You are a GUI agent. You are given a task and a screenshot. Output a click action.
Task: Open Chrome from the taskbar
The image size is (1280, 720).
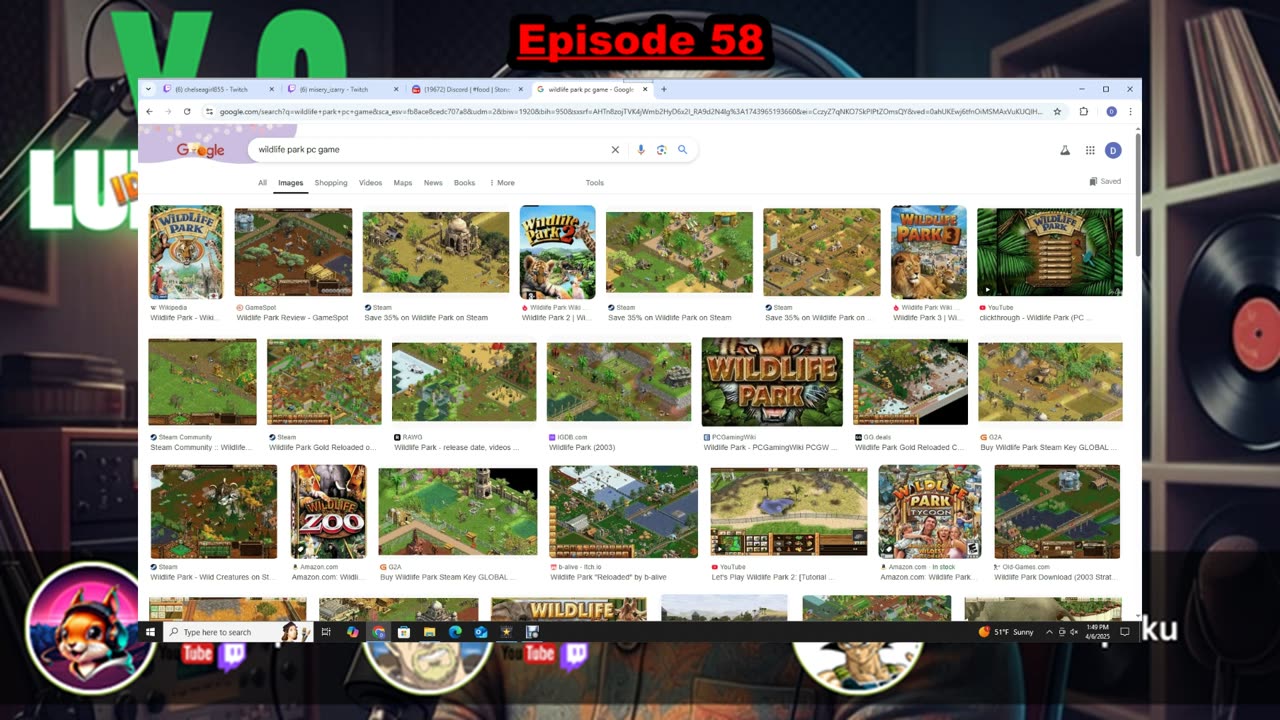pyautogui.click(x=378, y=632)
